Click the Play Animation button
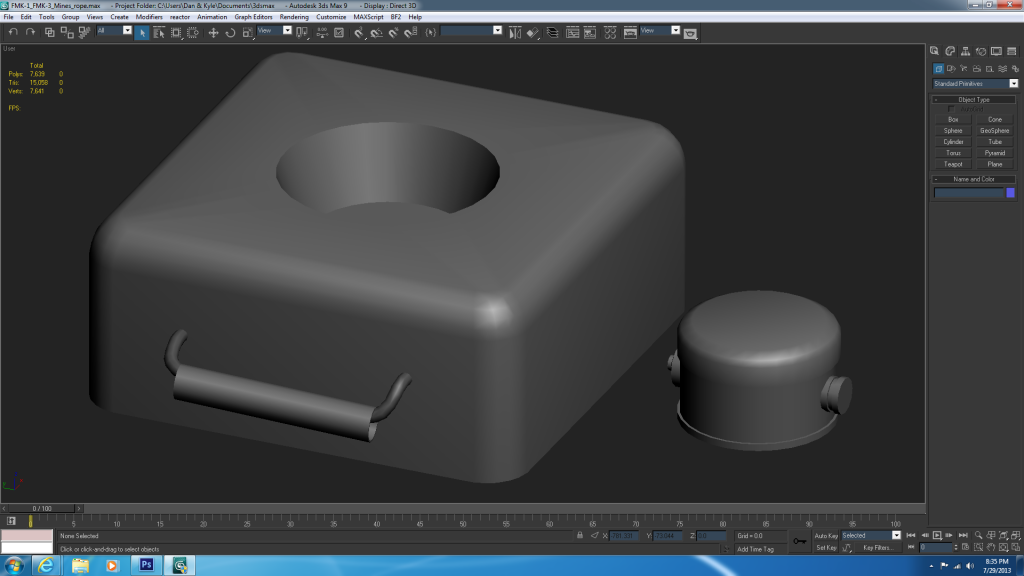 (937, 535)
